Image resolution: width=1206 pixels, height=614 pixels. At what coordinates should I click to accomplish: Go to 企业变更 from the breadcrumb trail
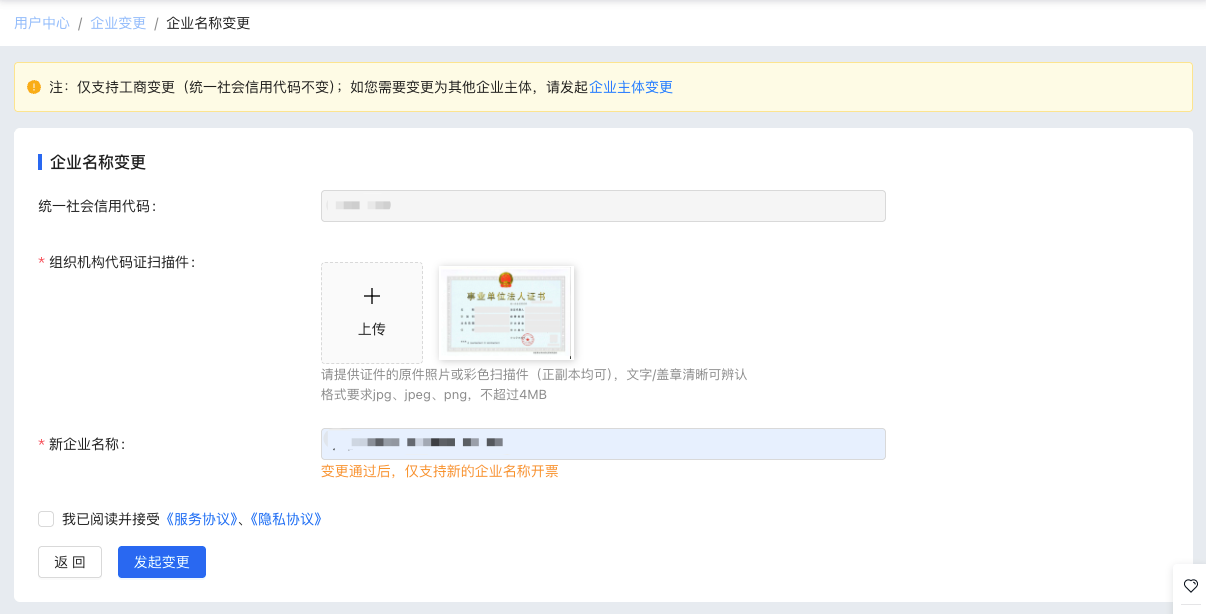[117, 22]
